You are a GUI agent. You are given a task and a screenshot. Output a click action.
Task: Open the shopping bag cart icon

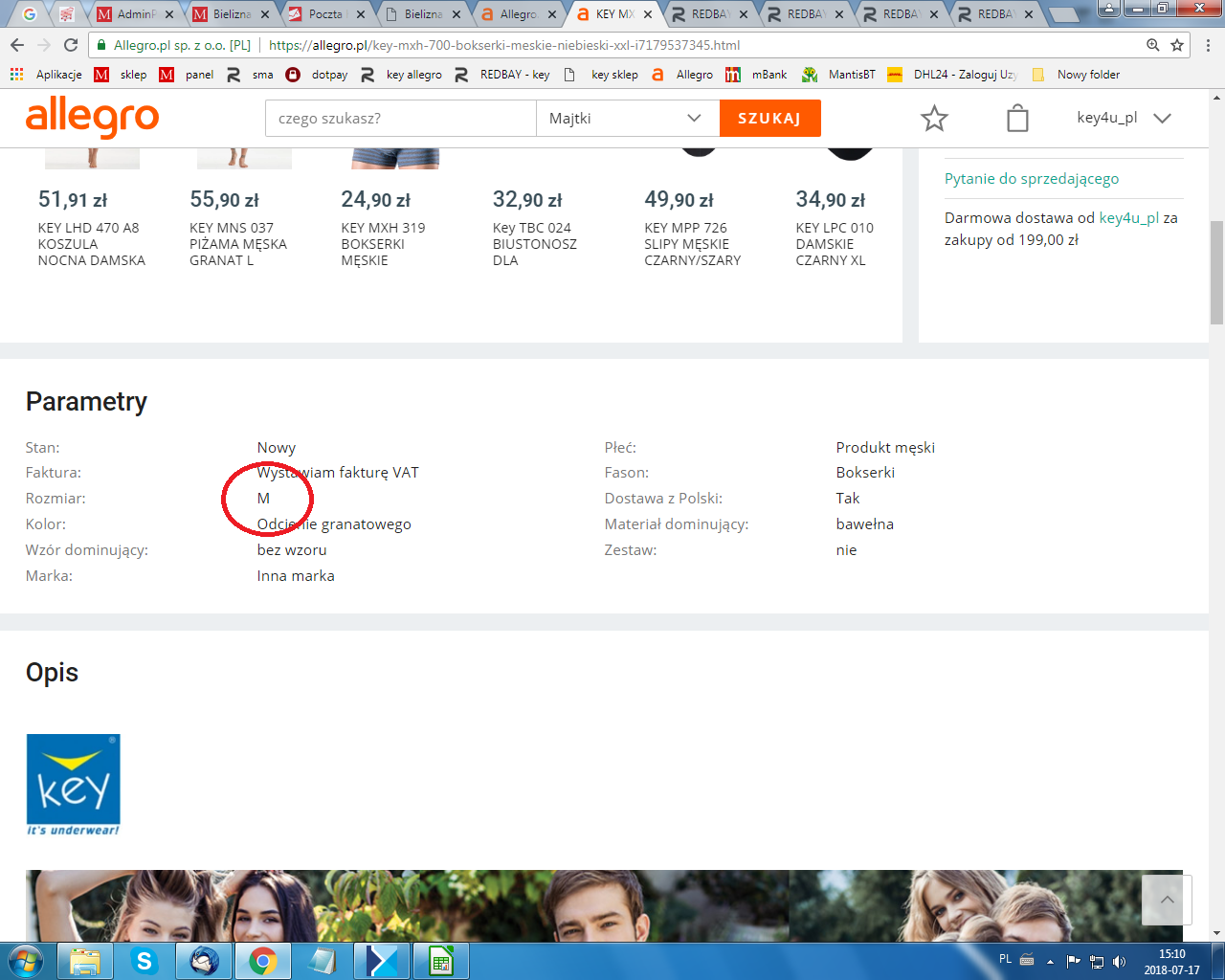1017,119
